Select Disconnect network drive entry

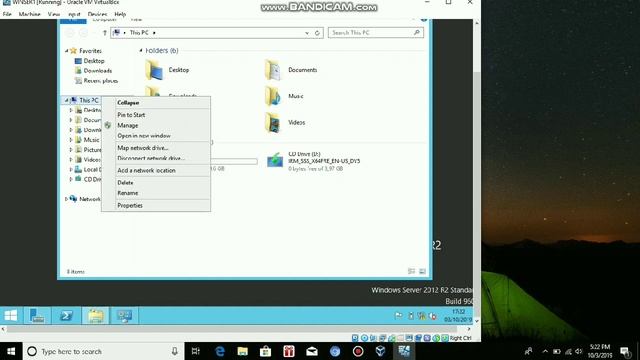(151, 158)
